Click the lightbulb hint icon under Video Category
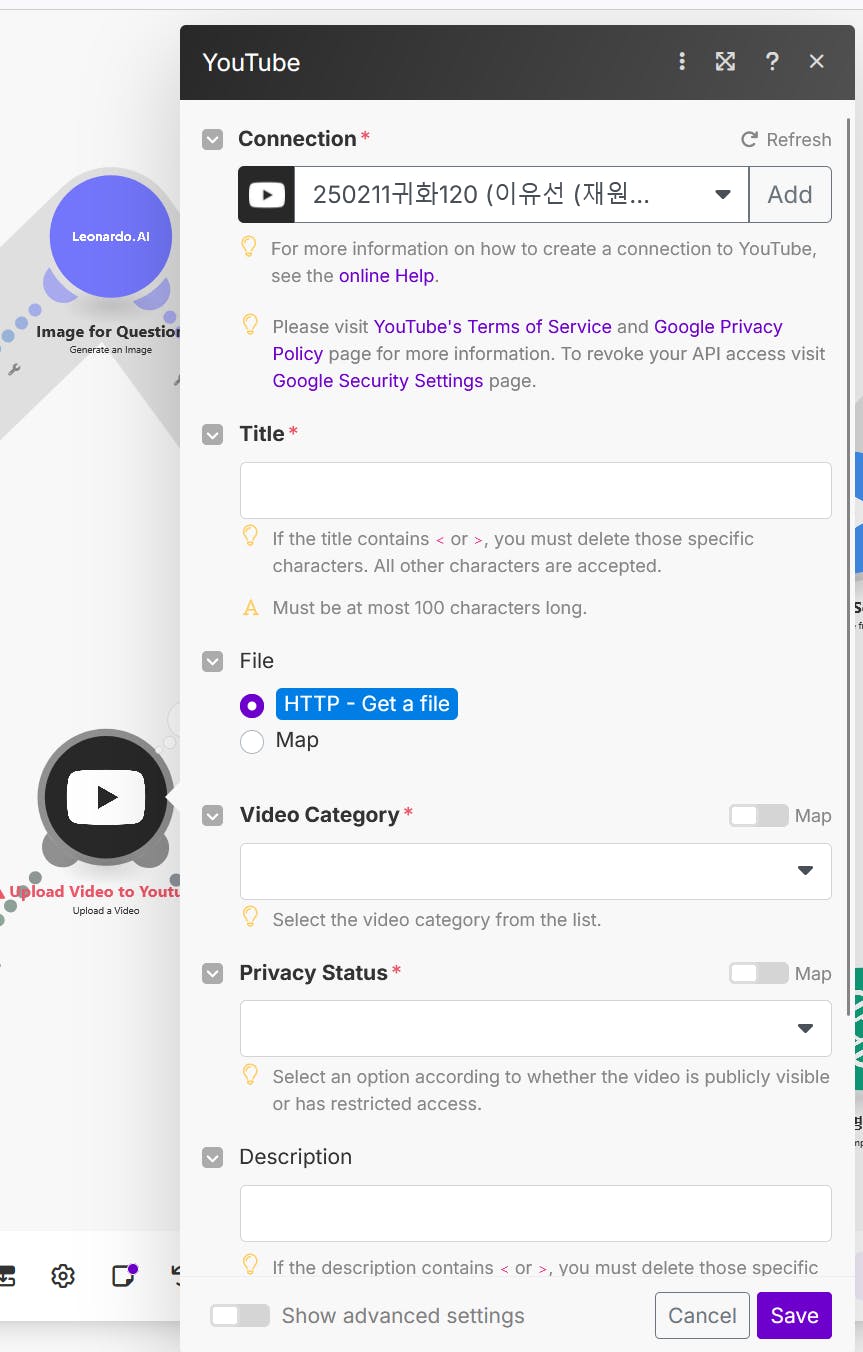 tap(251, 917)
